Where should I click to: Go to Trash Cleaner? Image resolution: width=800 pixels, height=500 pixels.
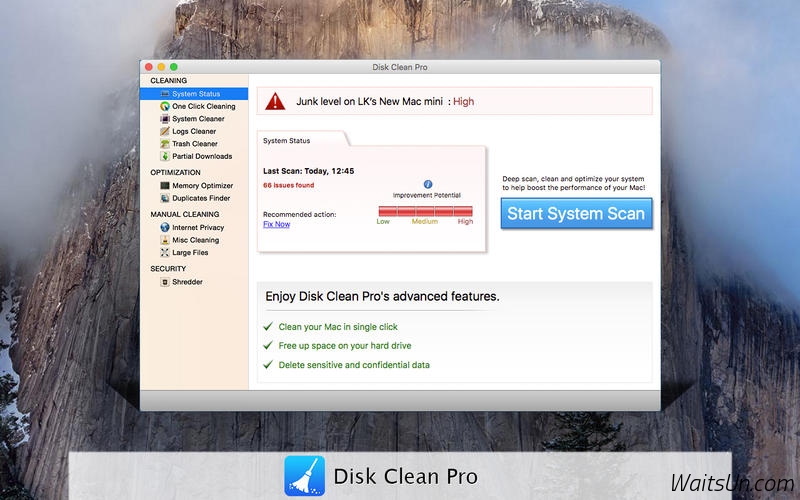point(194,144)
